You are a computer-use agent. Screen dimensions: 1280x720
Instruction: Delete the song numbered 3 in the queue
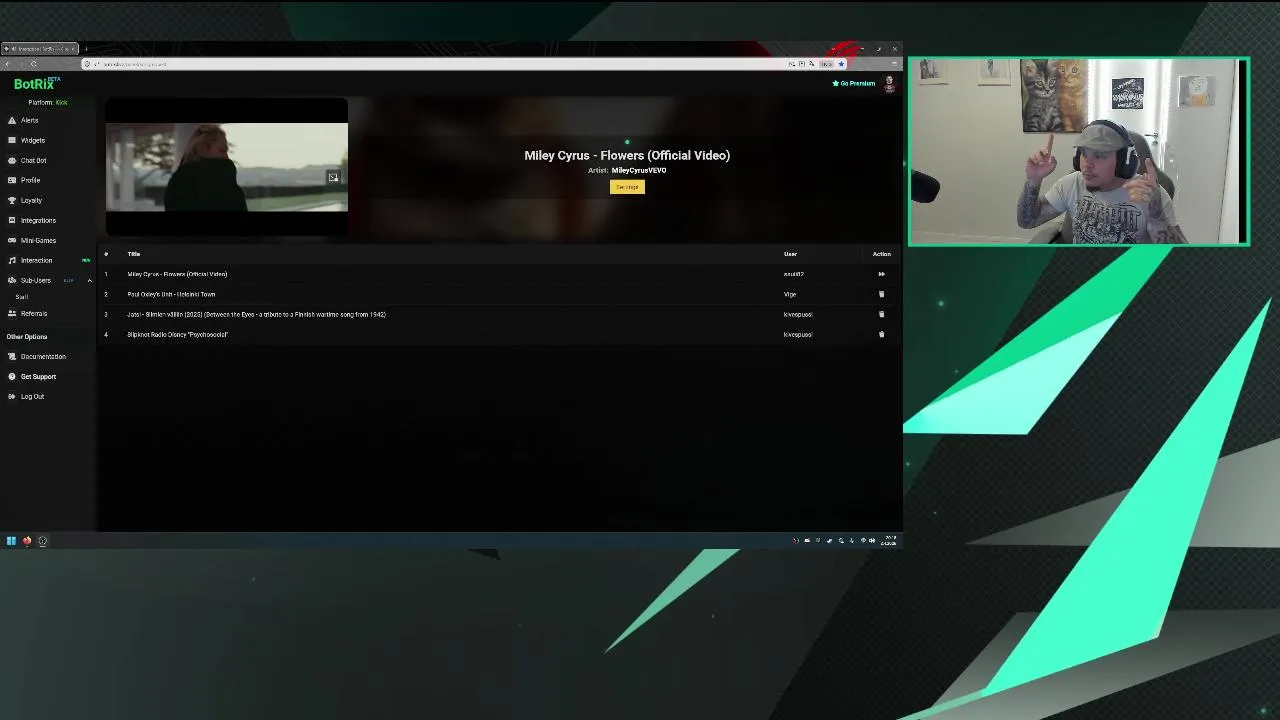[881, 314]
